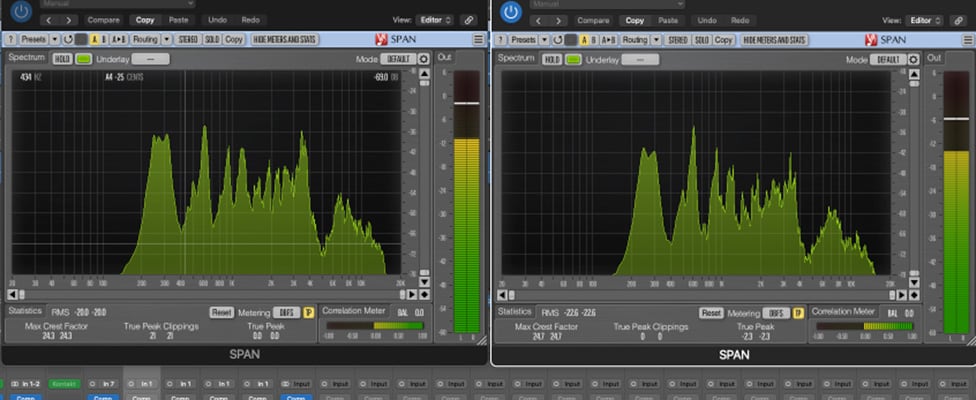Open mode settings gear in right SPAN
The image size is (976, 400).
point(914,60)
